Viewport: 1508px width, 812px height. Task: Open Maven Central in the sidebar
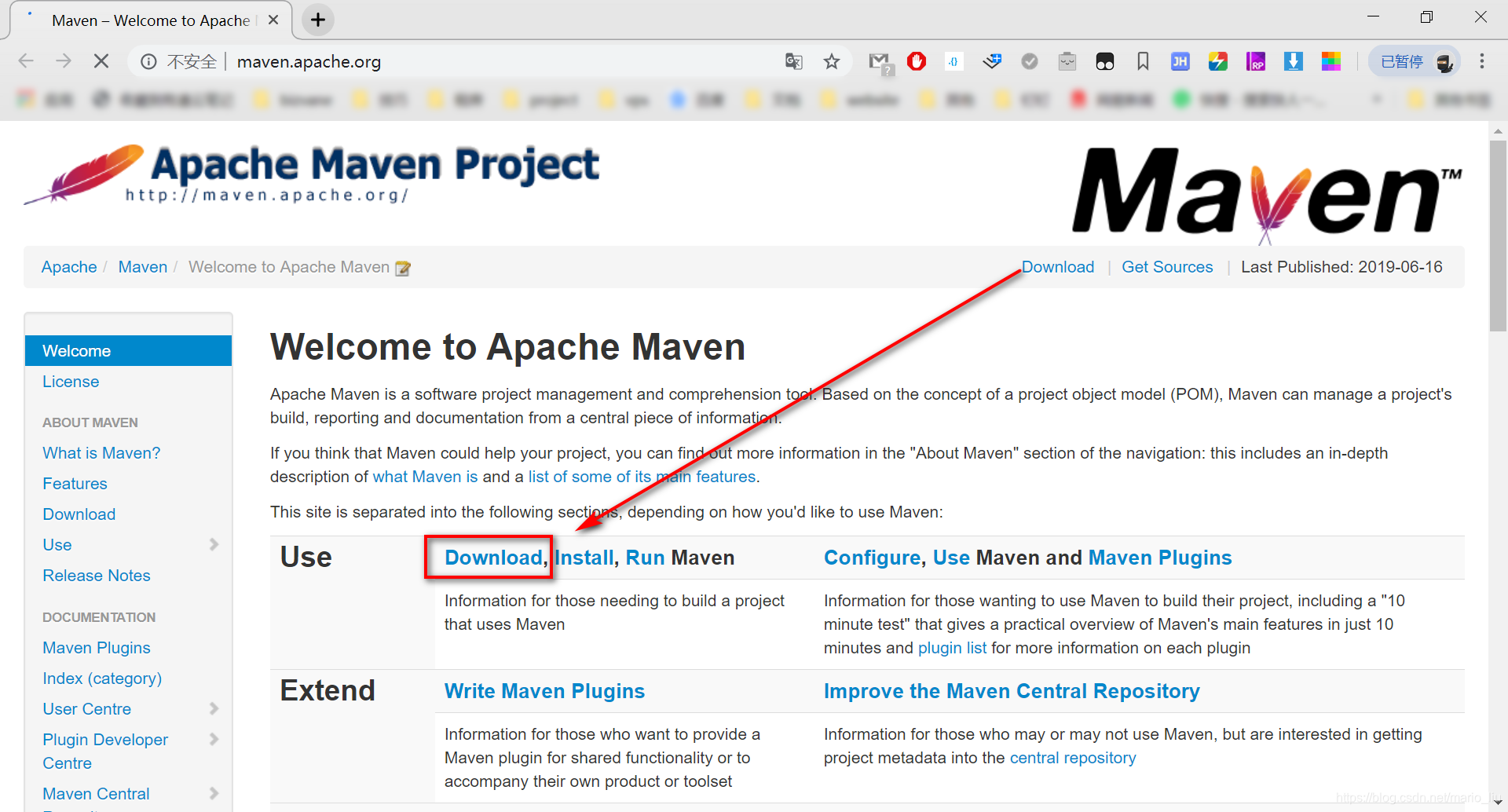96,794
